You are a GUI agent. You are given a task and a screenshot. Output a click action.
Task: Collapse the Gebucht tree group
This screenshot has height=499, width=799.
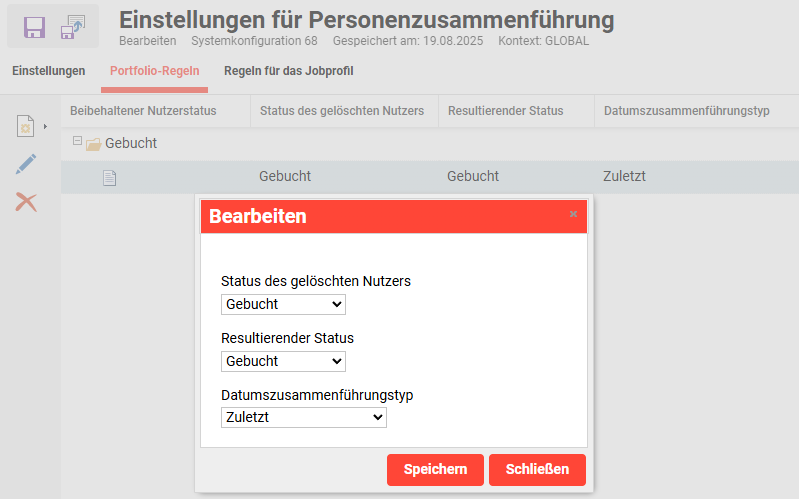click(x=77, y=142)
